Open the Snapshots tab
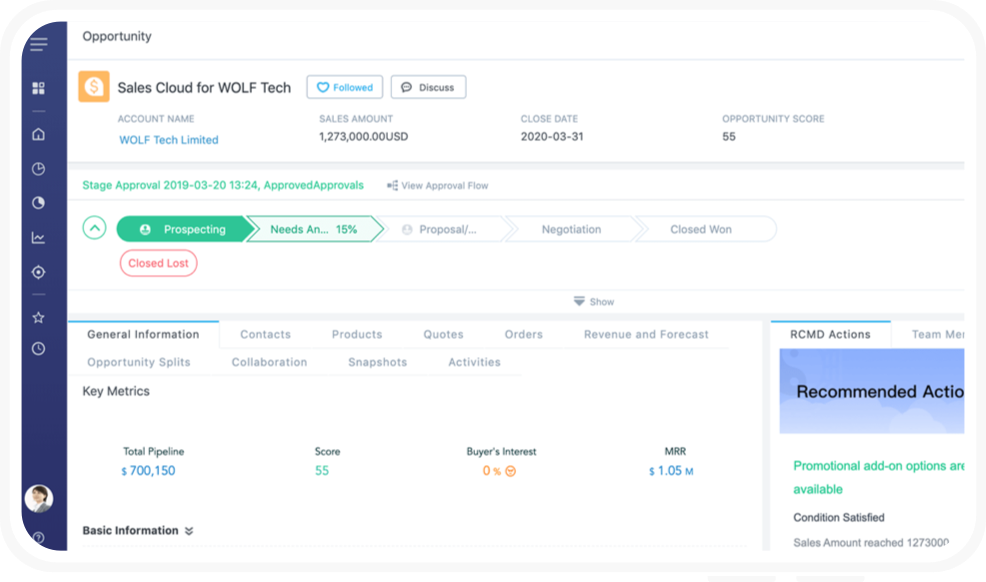 (378, 362)
